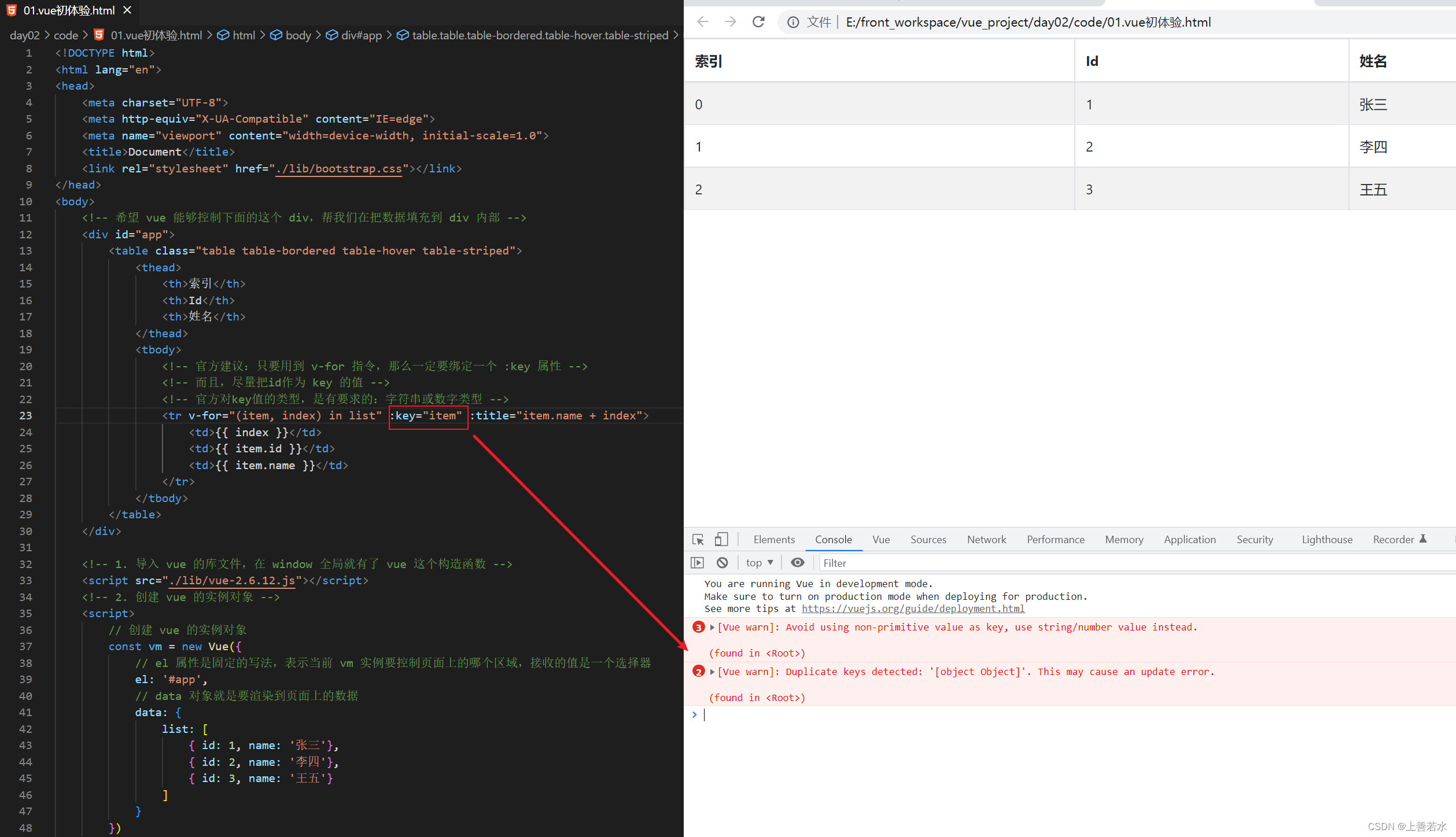
Task: Select the 01.vue初体验.html editor tab
Action: [x=69, y=10]
